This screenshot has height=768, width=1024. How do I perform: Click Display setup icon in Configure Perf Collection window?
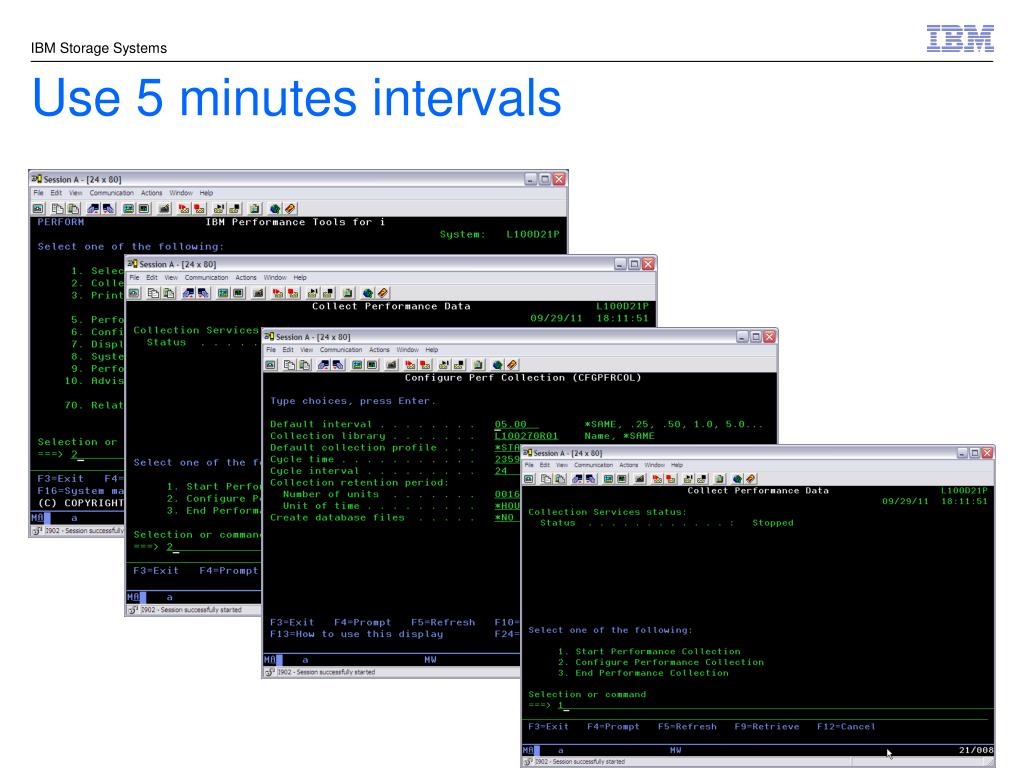[x=357, y=365]
